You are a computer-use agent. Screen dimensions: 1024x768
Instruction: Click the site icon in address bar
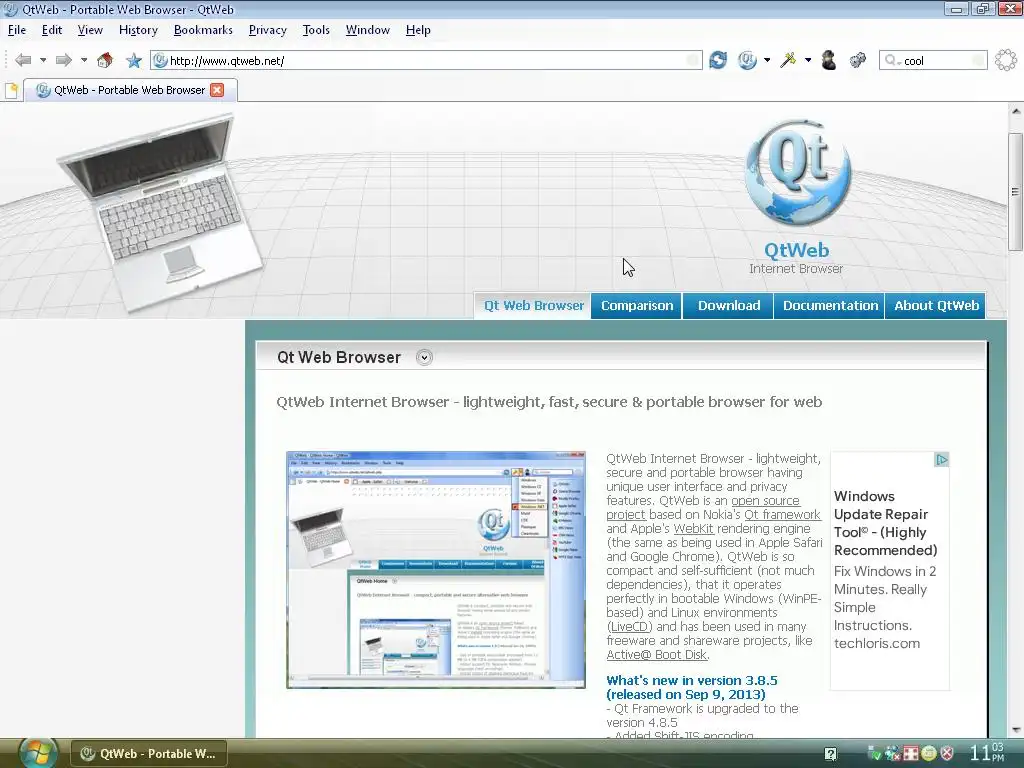(x=160, y=61)
